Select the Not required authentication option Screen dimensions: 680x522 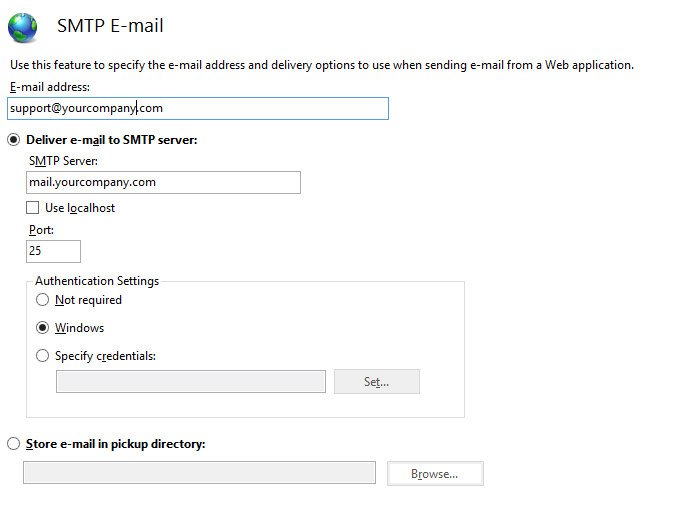tap(42, 300)
